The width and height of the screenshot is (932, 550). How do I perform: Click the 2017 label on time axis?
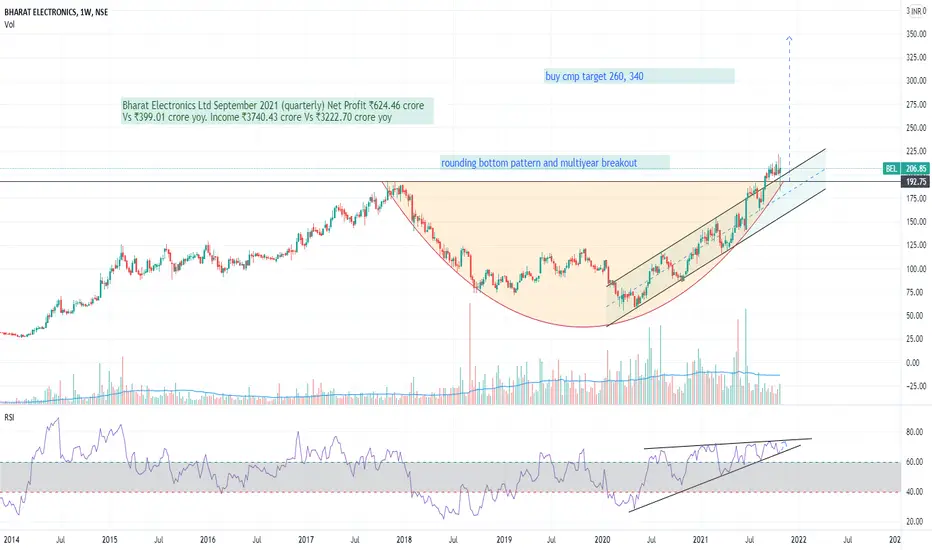tap(306, 540)
